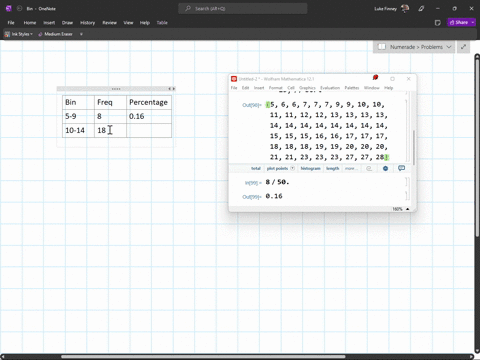This screenshot has height=360, width=480.
Task: Click the OneNote search box
Action: click(243, 9)
